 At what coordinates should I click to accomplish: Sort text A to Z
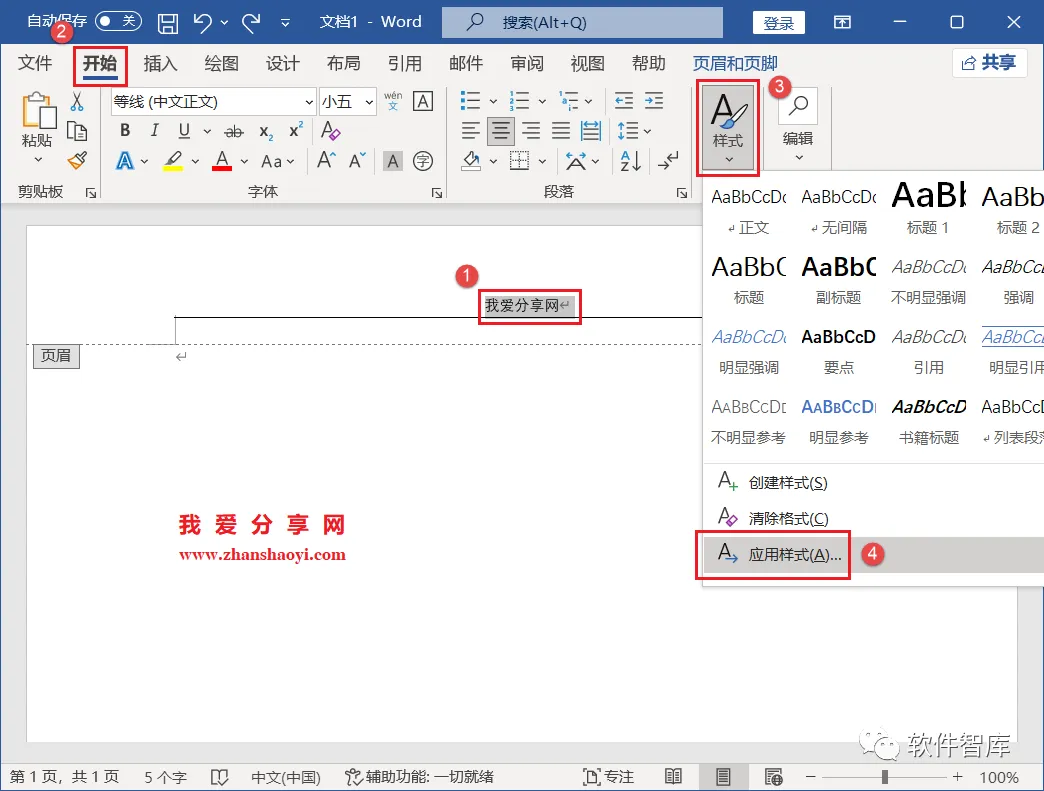[631, 161]
